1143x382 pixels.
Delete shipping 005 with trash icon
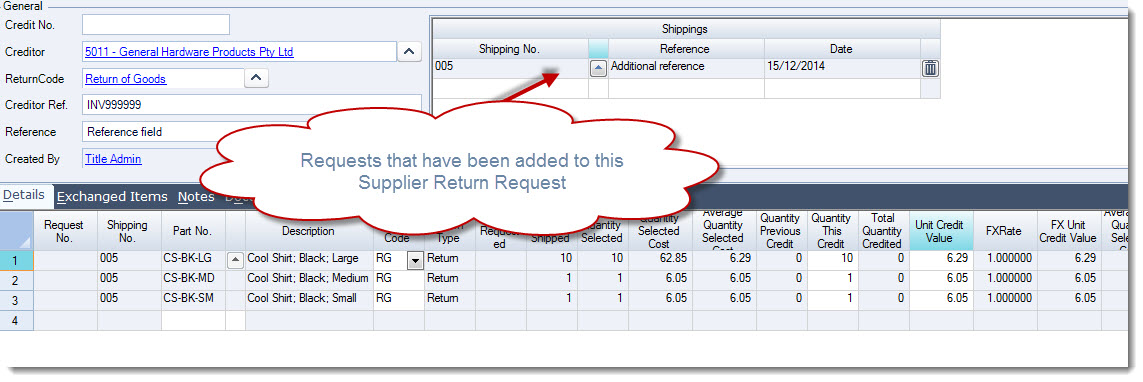coord(931,69)
